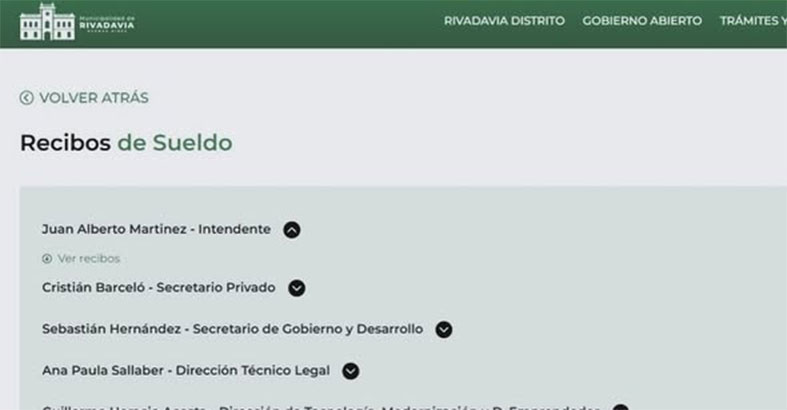The height and width of the screenshot is (410, 787).
Task: Expand the Guillermo row chevron
Action: pyautogui.click(x=620, y=407)
